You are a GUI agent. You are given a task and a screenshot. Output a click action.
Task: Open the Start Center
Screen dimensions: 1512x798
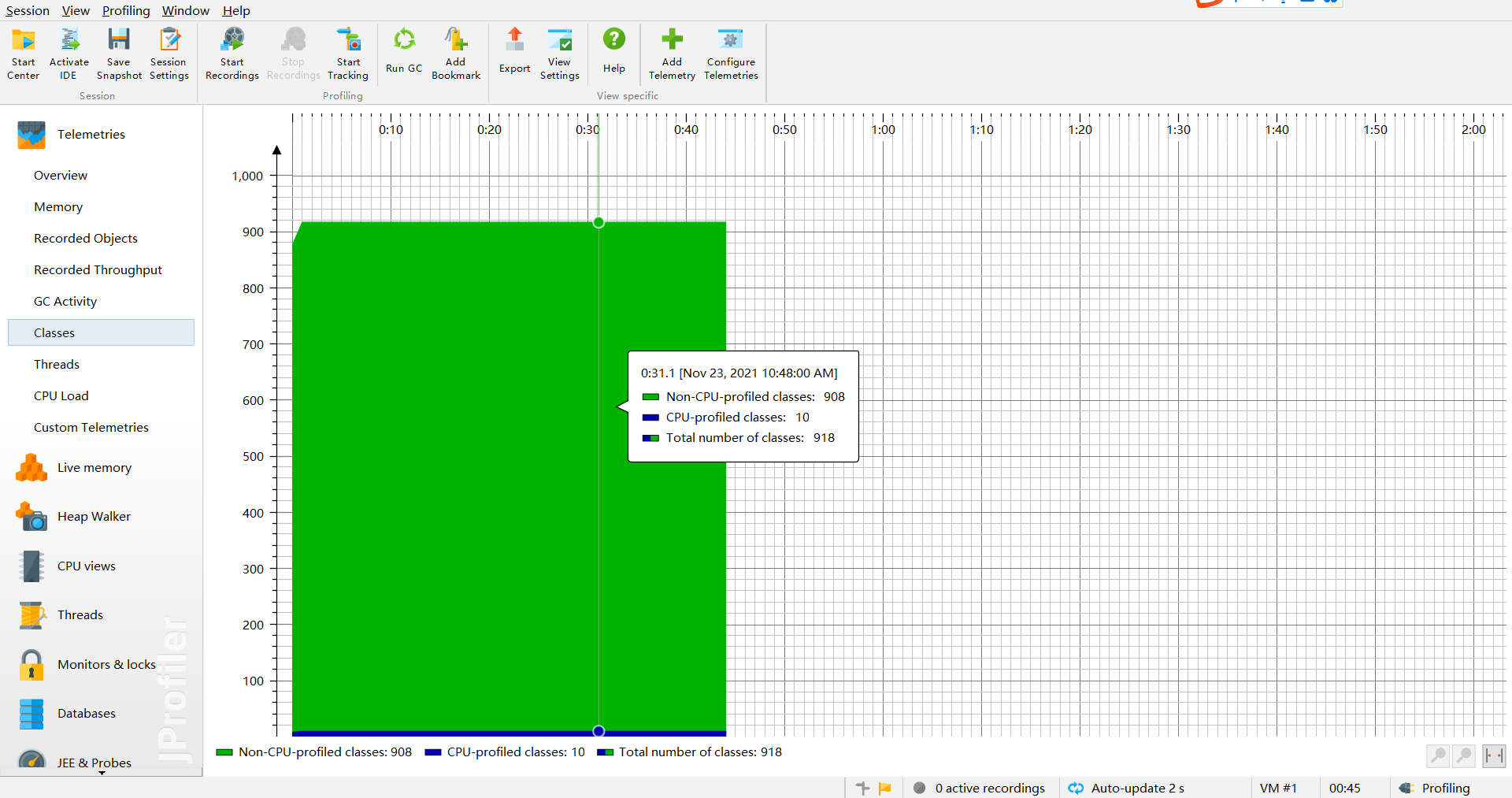tap(23, 54)
